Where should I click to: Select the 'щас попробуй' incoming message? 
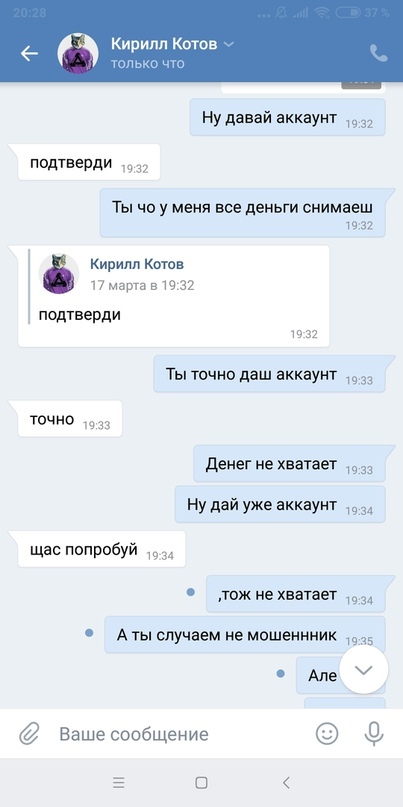tap(101, 550)
